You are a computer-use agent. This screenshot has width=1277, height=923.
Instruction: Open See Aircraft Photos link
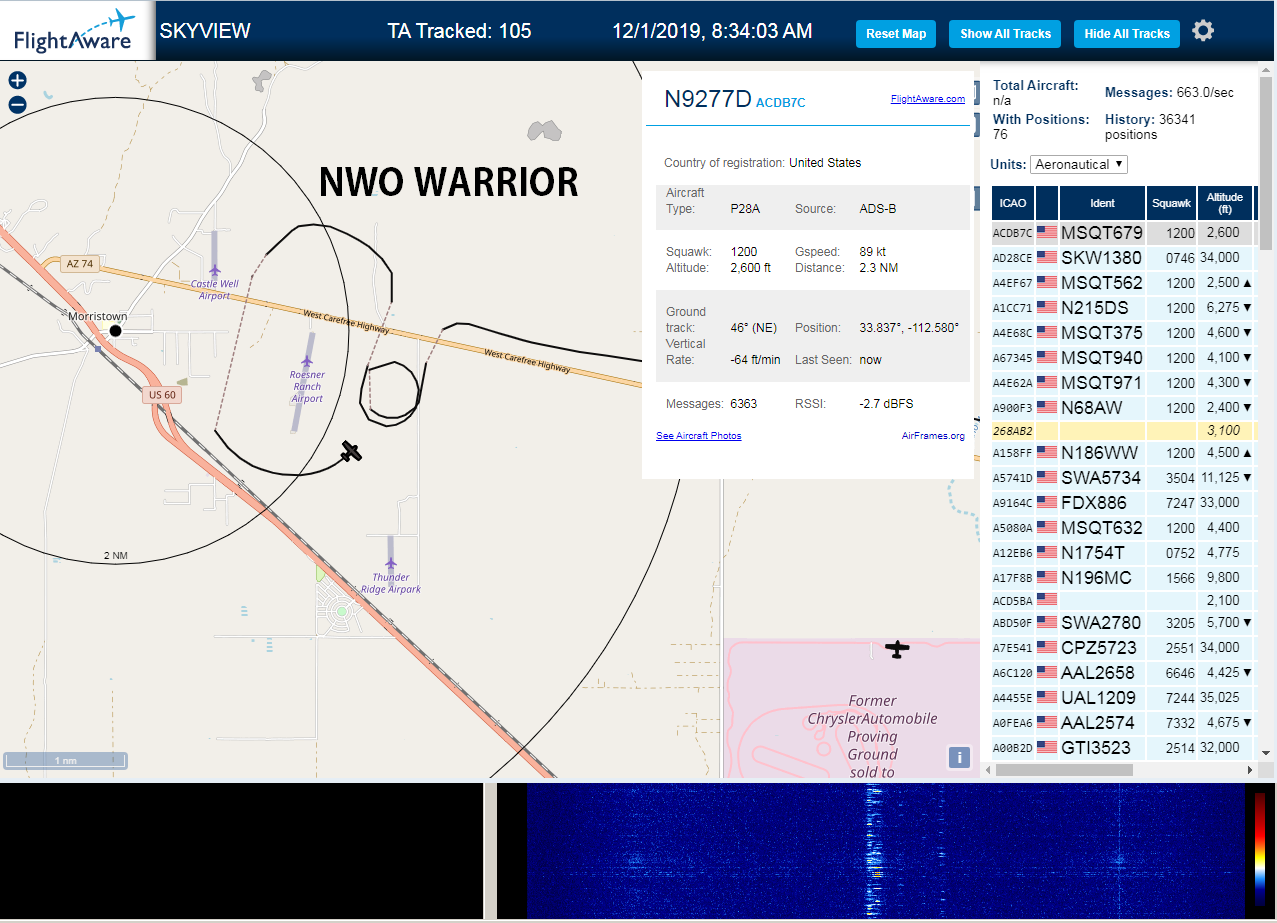click(699, 436)
